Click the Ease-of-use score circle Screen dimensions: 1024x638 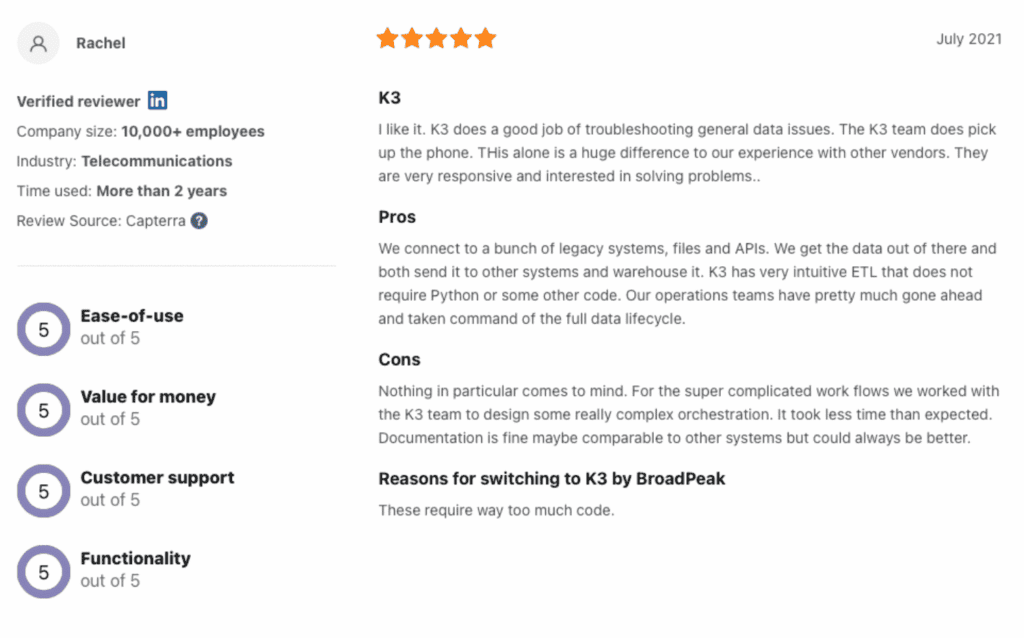44,329
